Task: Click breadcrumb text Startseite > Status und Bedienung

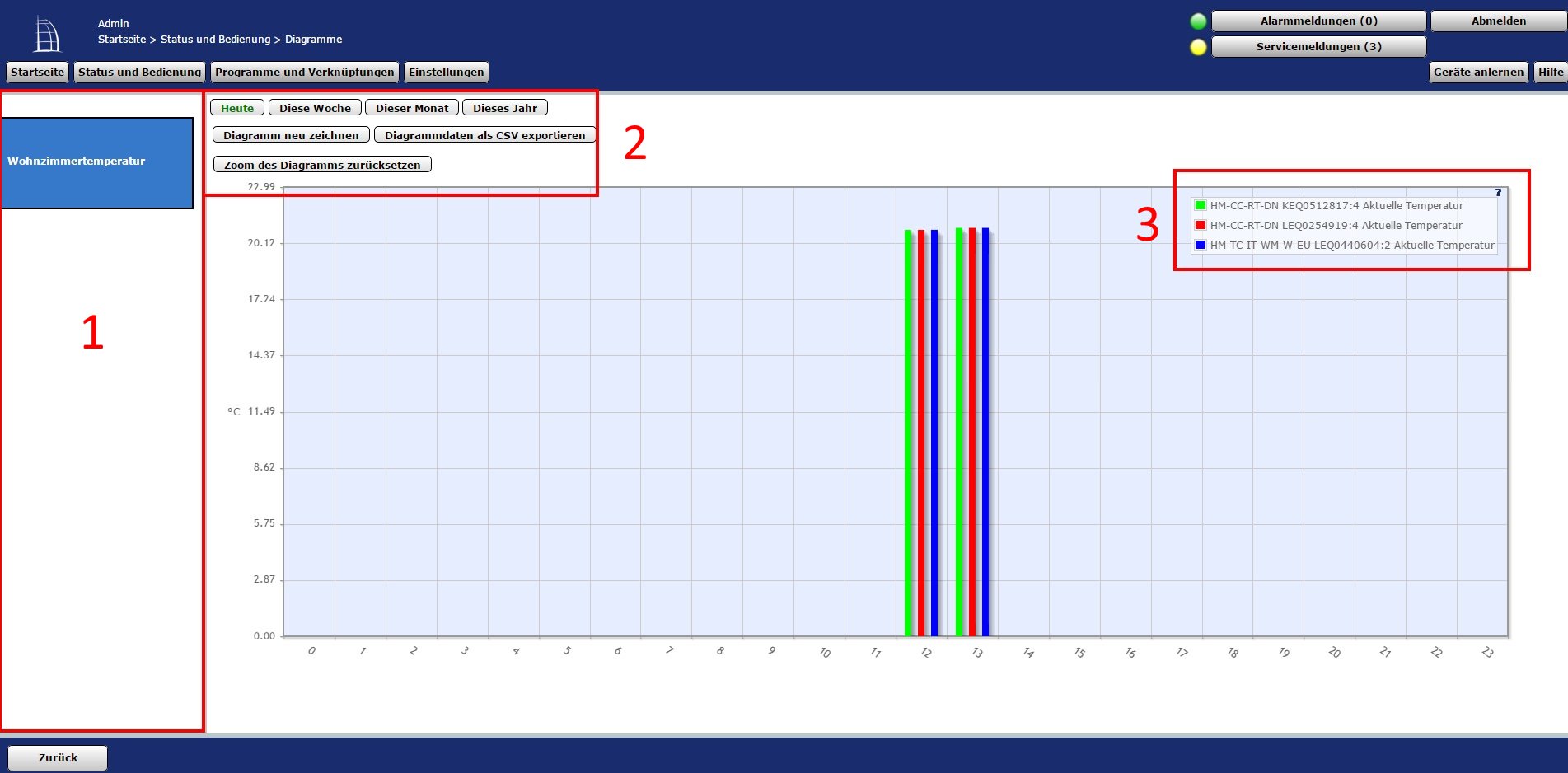Action: (x=184, y=40)
